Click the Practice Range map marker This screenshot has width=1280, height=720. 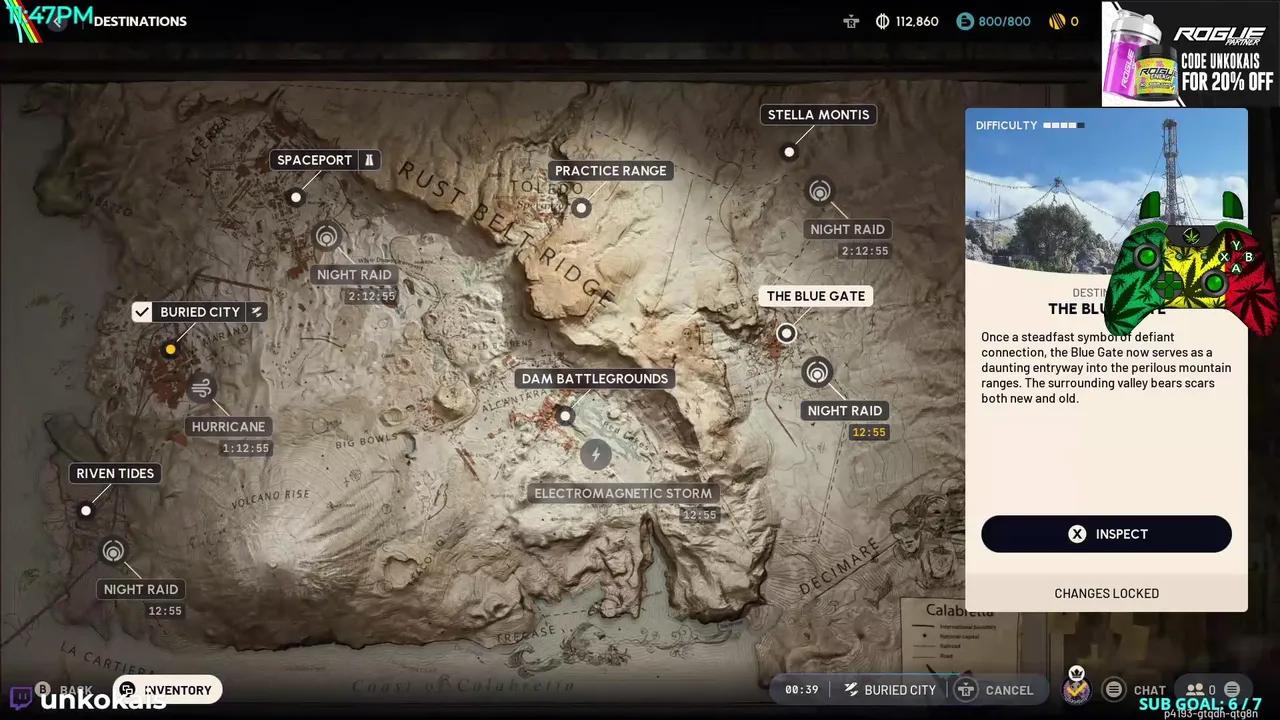[581, 208]
